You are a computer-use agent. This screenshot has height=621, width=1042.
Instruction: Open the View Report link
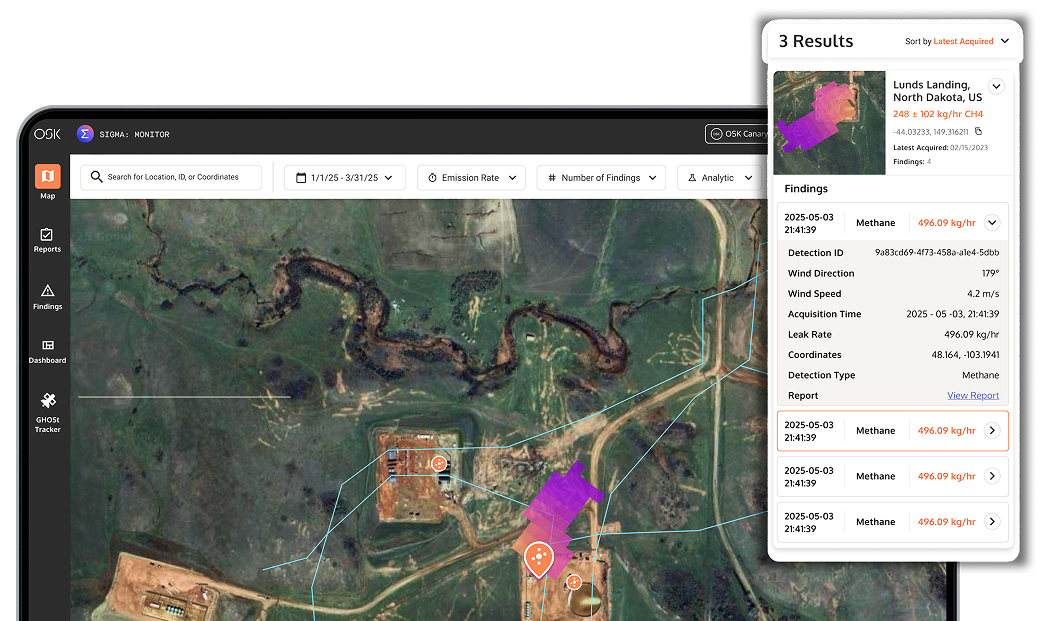coord(973,396)
